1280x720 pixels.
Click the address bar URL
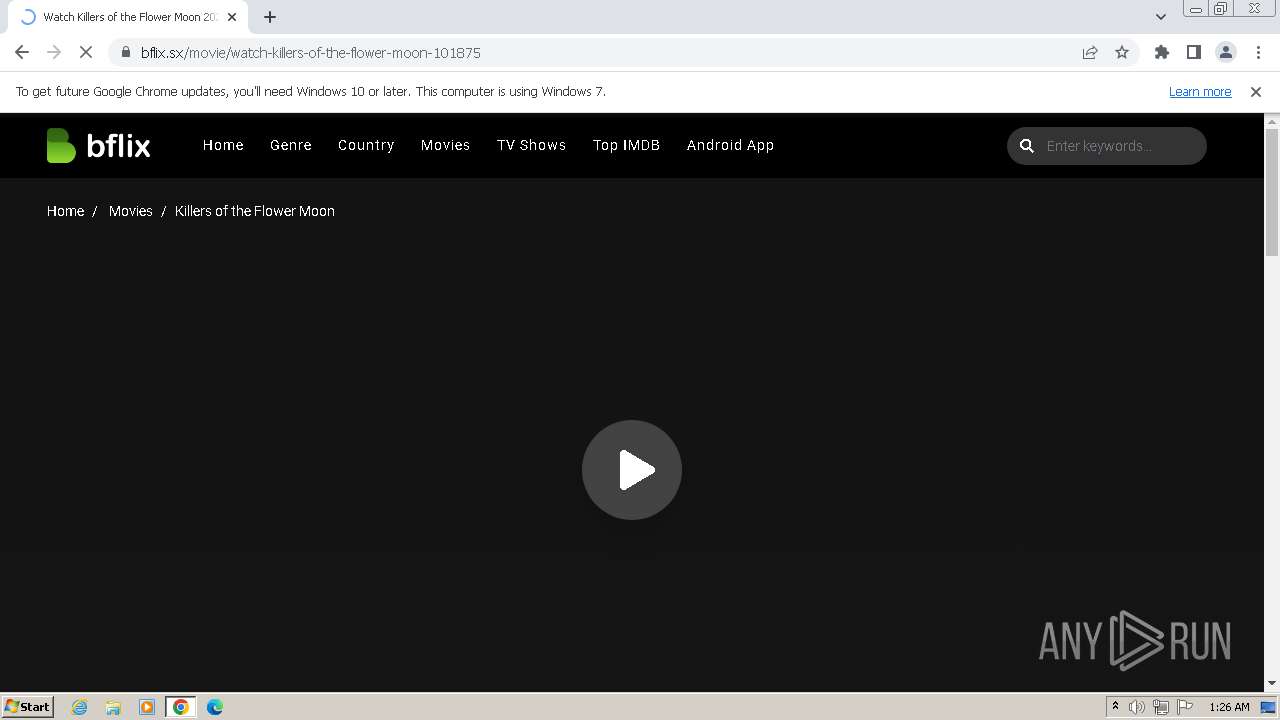coord(311,52)
